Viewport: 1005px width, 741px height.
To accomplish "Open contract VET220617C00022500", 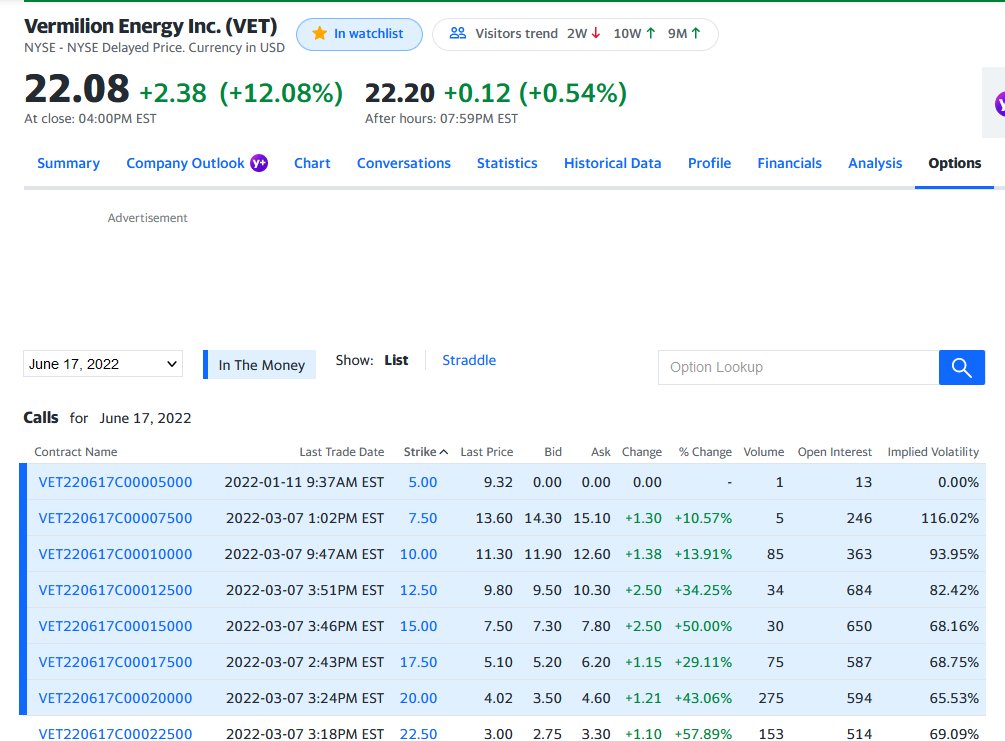I will [115, 733].
